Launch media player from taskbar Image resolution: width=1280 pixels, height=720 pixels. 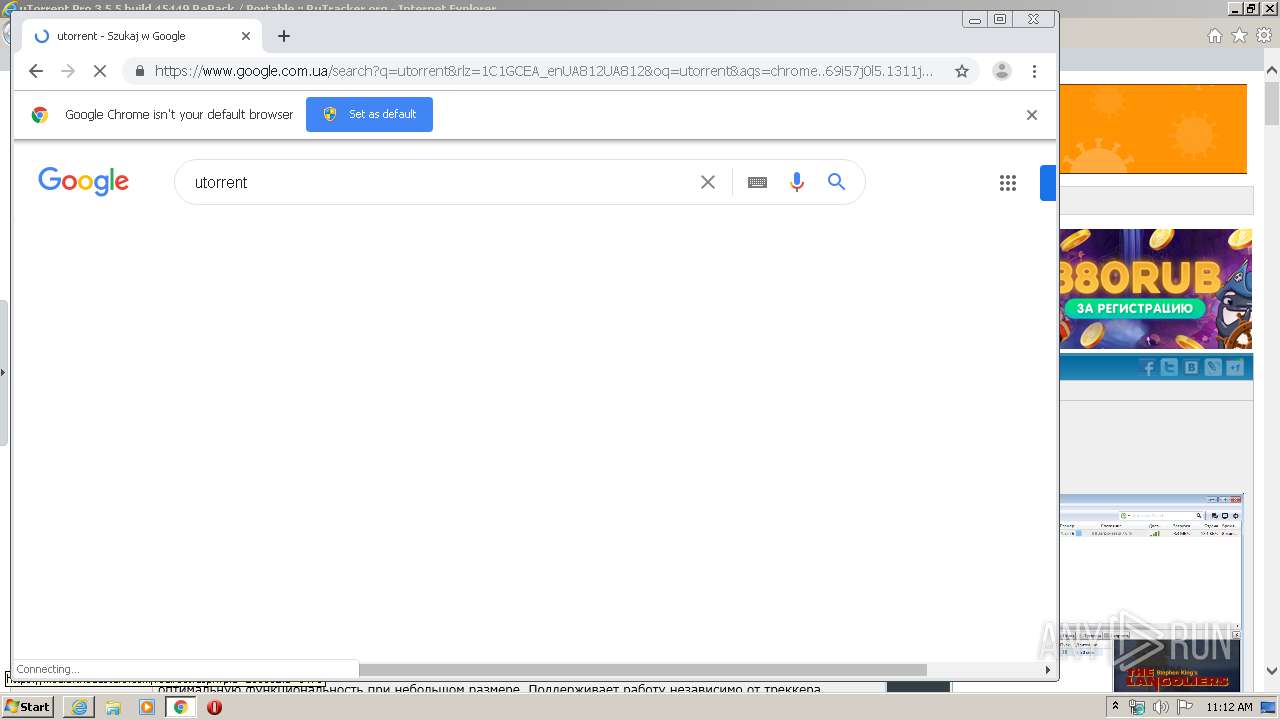(147, 707)
